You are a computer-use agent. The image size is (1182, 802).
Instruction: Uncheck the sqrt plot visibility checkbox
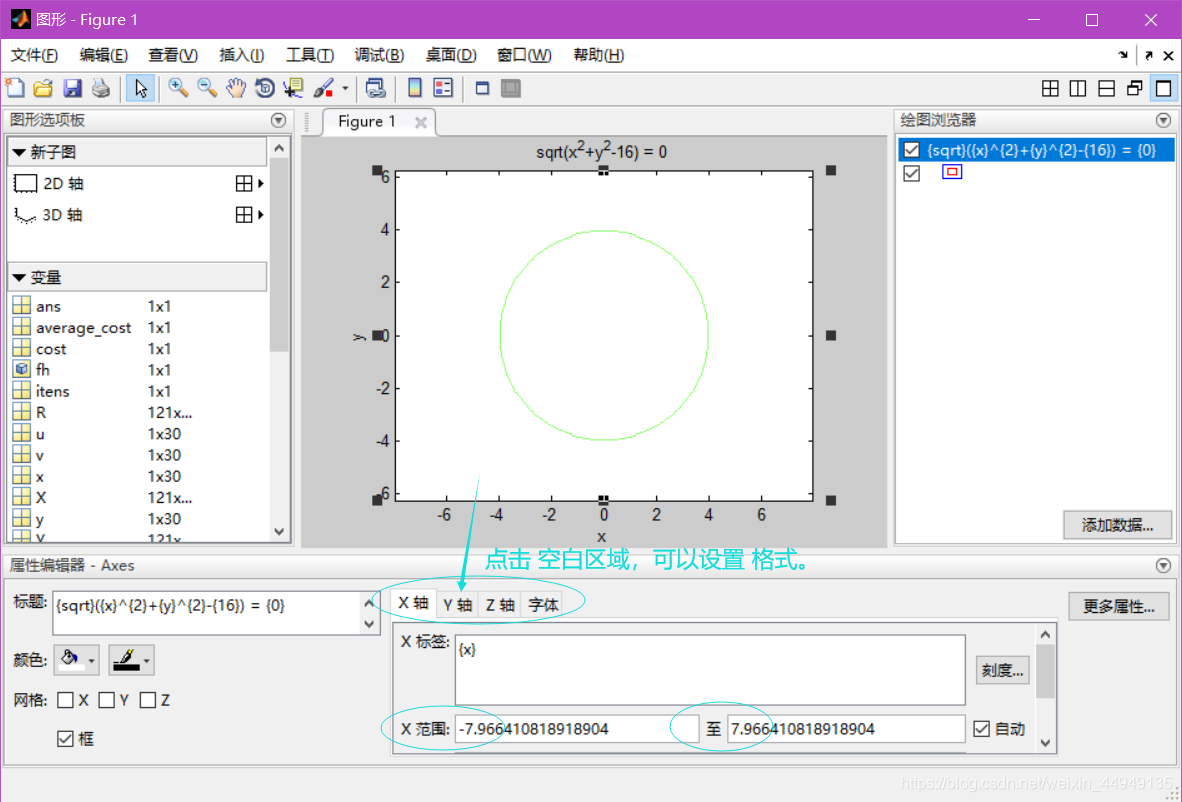[911, 150]
